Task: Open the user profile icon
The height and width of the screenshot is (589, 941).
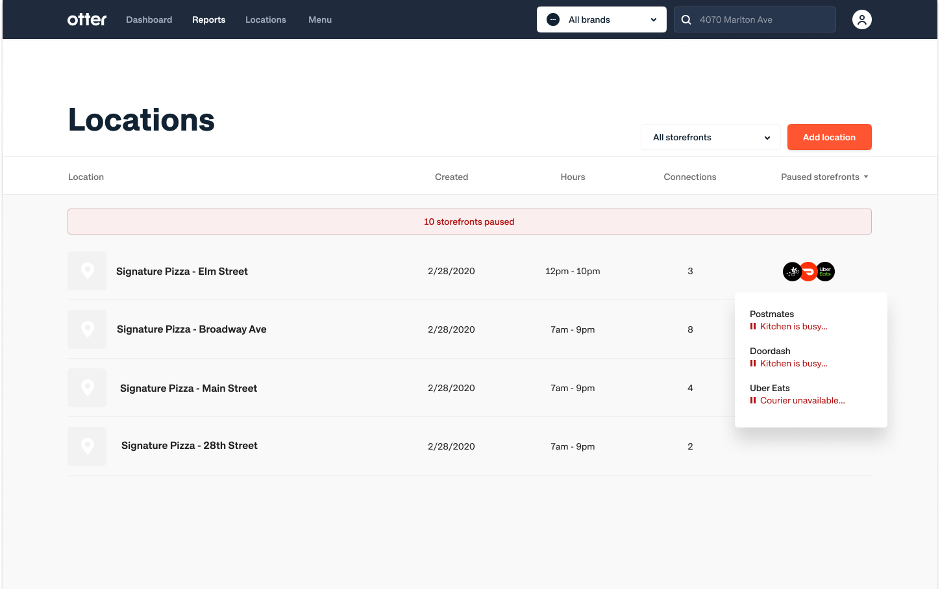Action: (x=861, y=20)
